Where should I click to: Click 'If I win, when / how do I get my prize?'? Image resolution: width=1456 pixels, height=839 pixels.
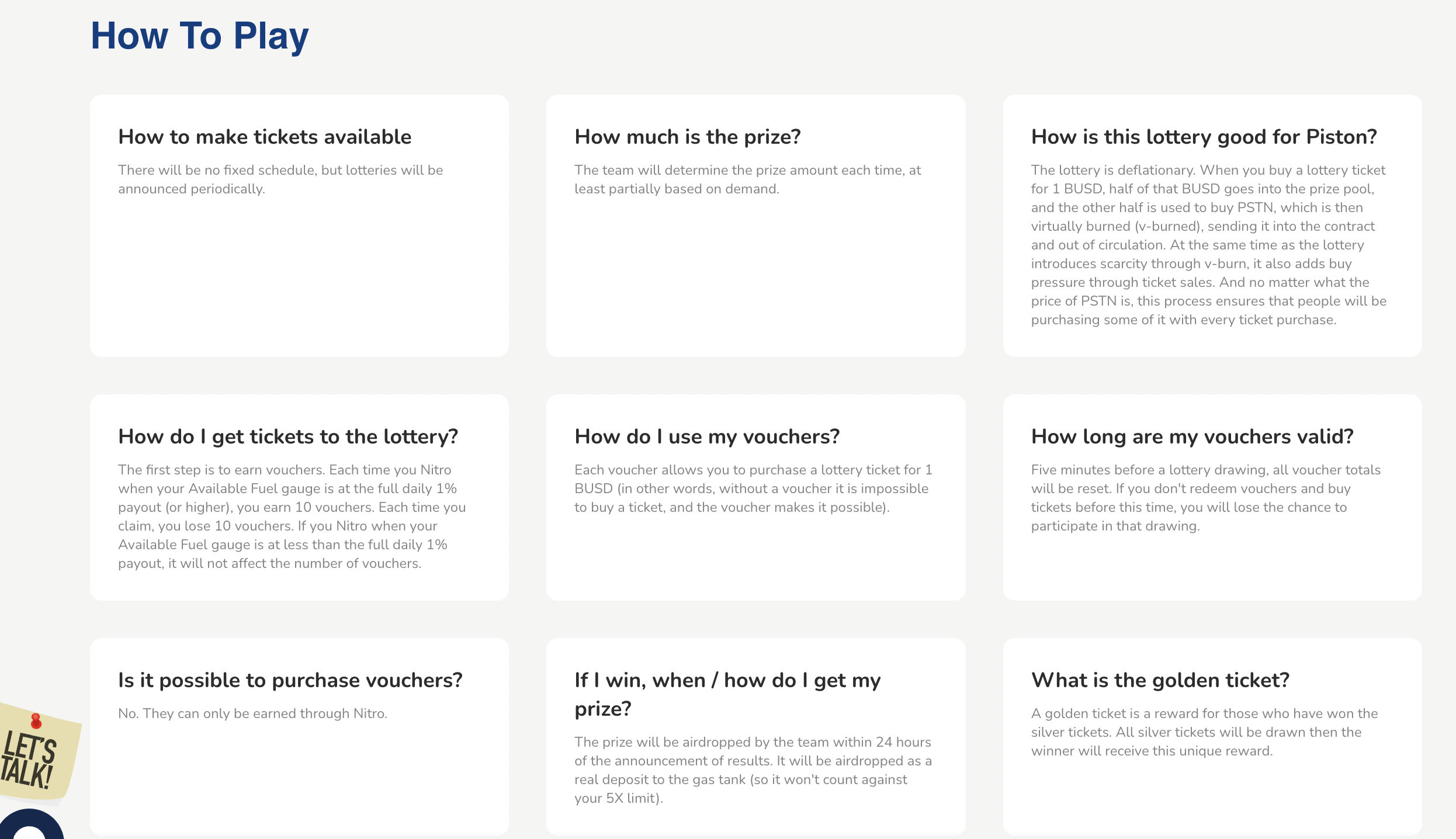[727, 694]
